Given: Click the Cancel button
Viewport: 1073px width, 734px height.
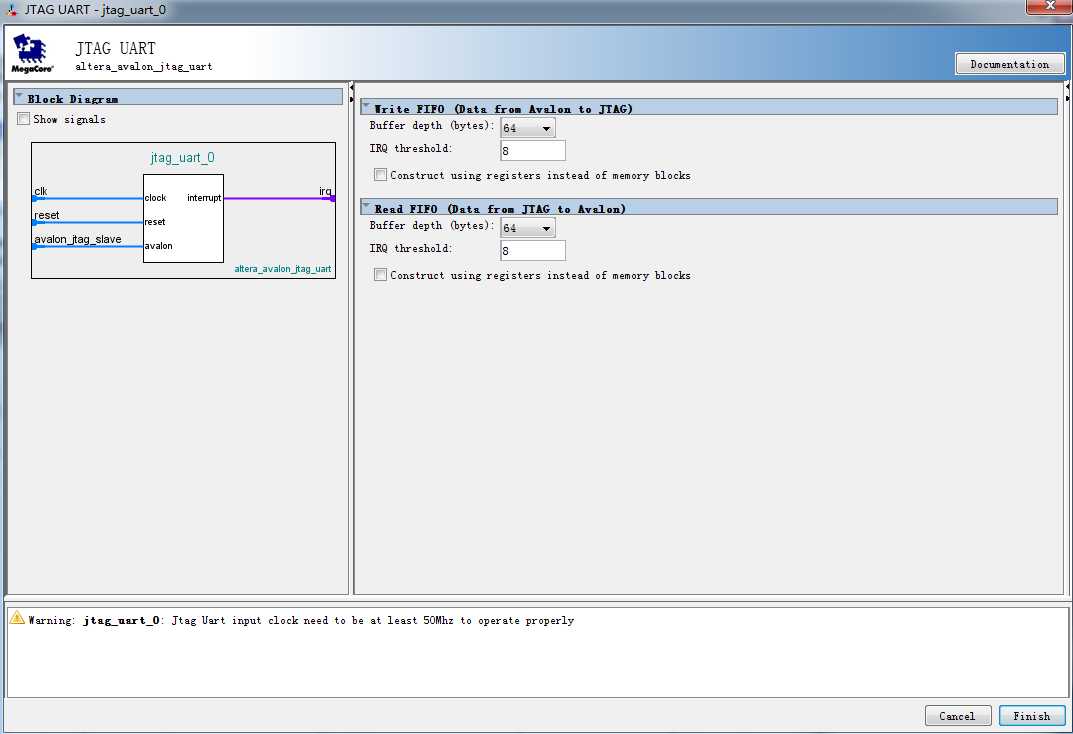Looking at the screenshot, I should [x=957, y=716].
